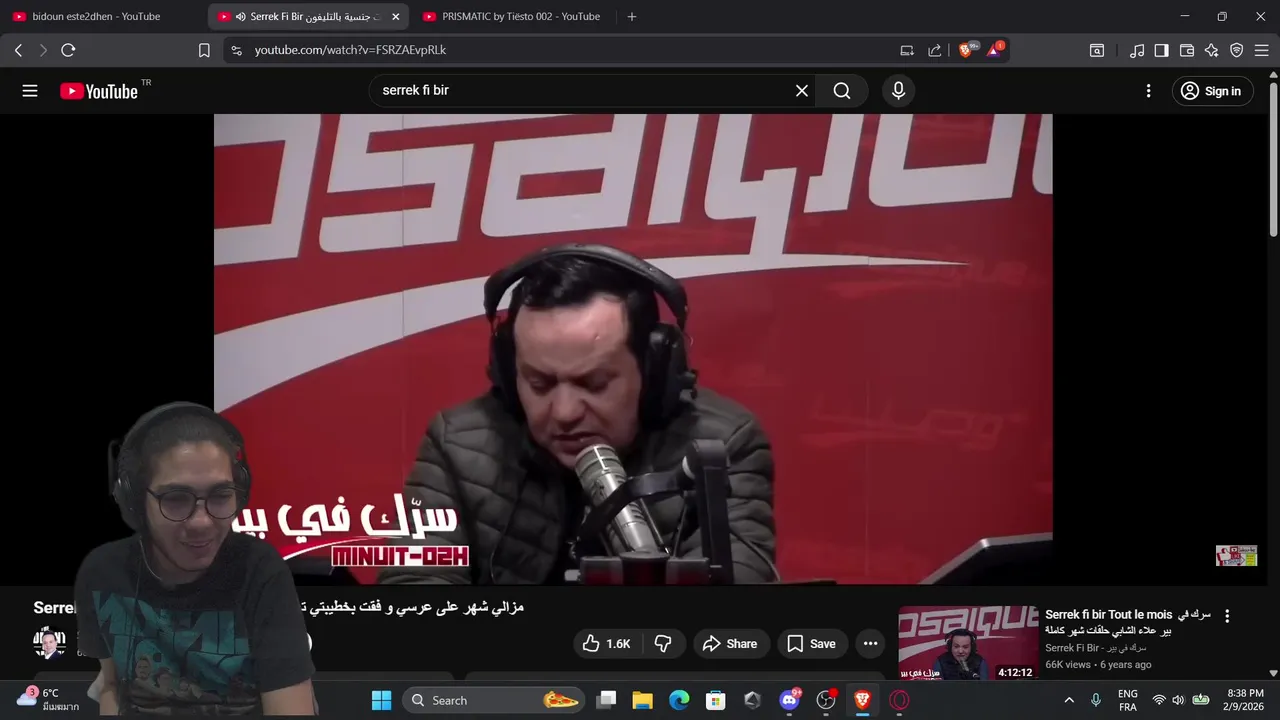
Task: Bookmark this page icon
Action: click(204, 50)
